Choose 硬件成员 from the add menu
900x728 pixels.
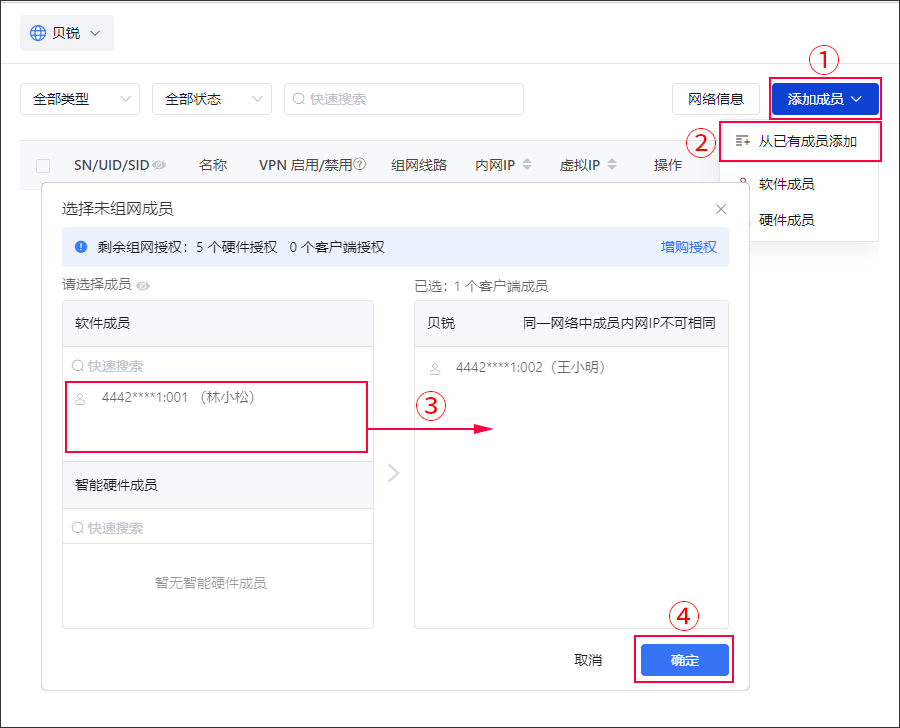coord(786,220)
